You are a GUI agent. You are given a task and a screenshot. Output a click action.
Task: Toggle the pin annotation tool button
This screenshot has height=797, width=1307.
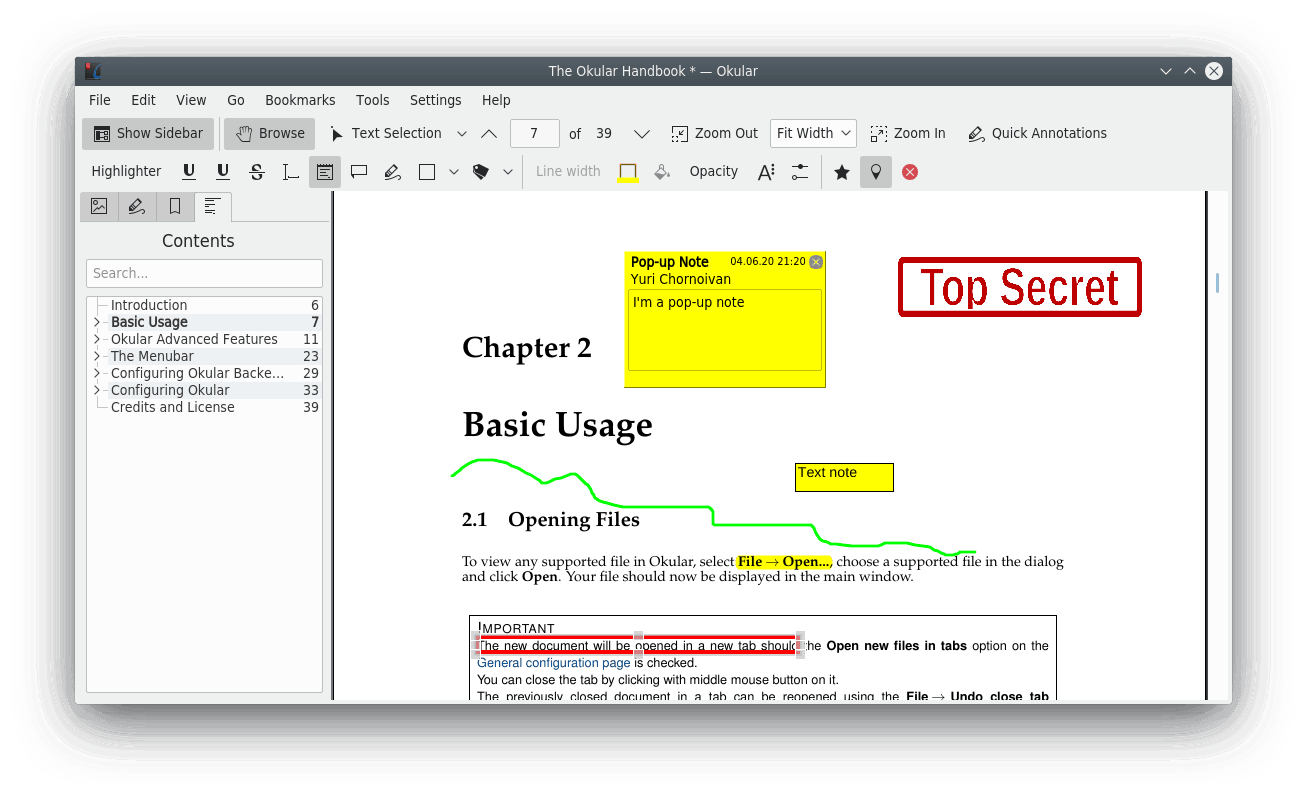(876, 172)
